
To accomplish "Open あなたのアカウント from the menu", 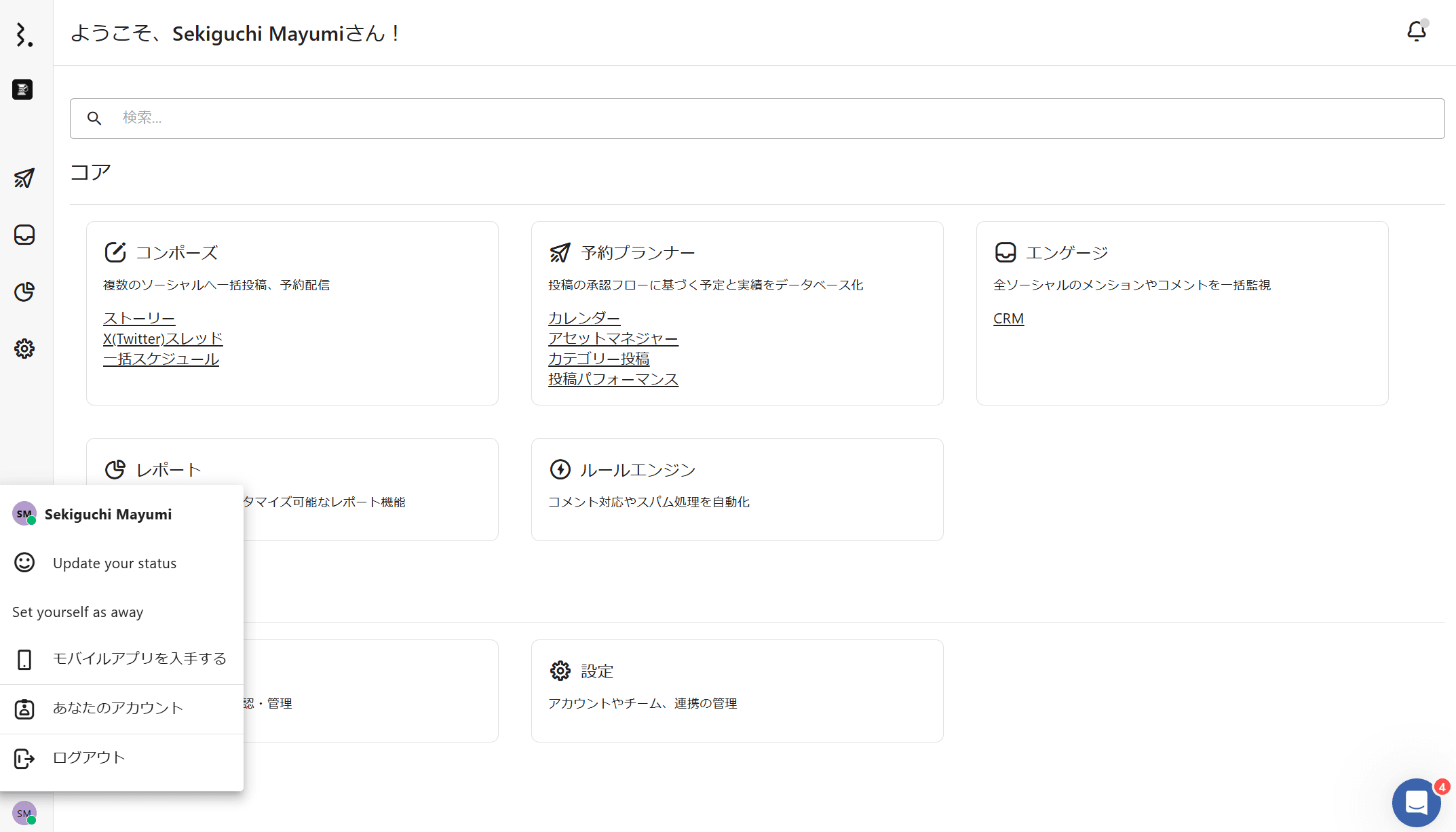I will pos(118,709).
